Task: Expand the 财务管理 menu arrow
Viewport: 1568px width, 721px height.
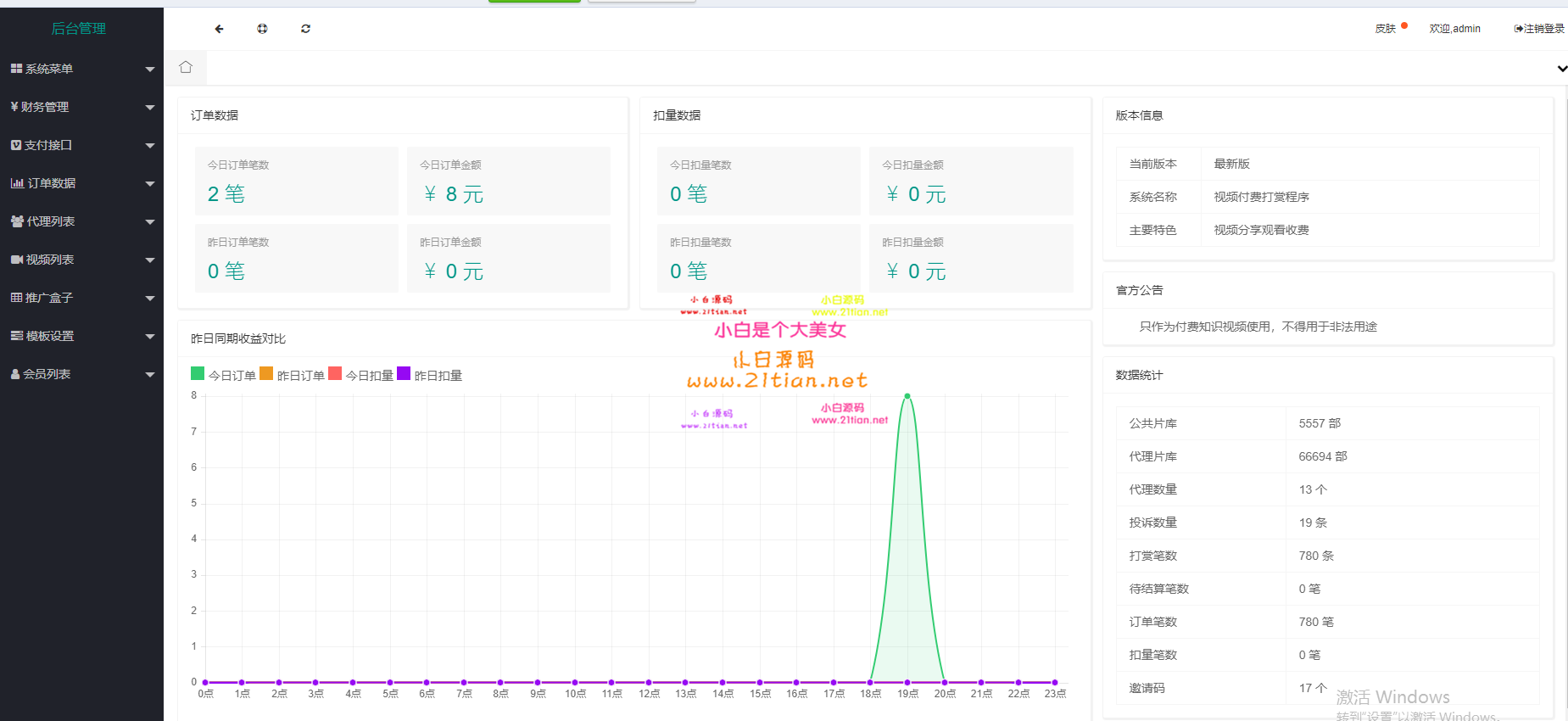Action: [150, 108]
